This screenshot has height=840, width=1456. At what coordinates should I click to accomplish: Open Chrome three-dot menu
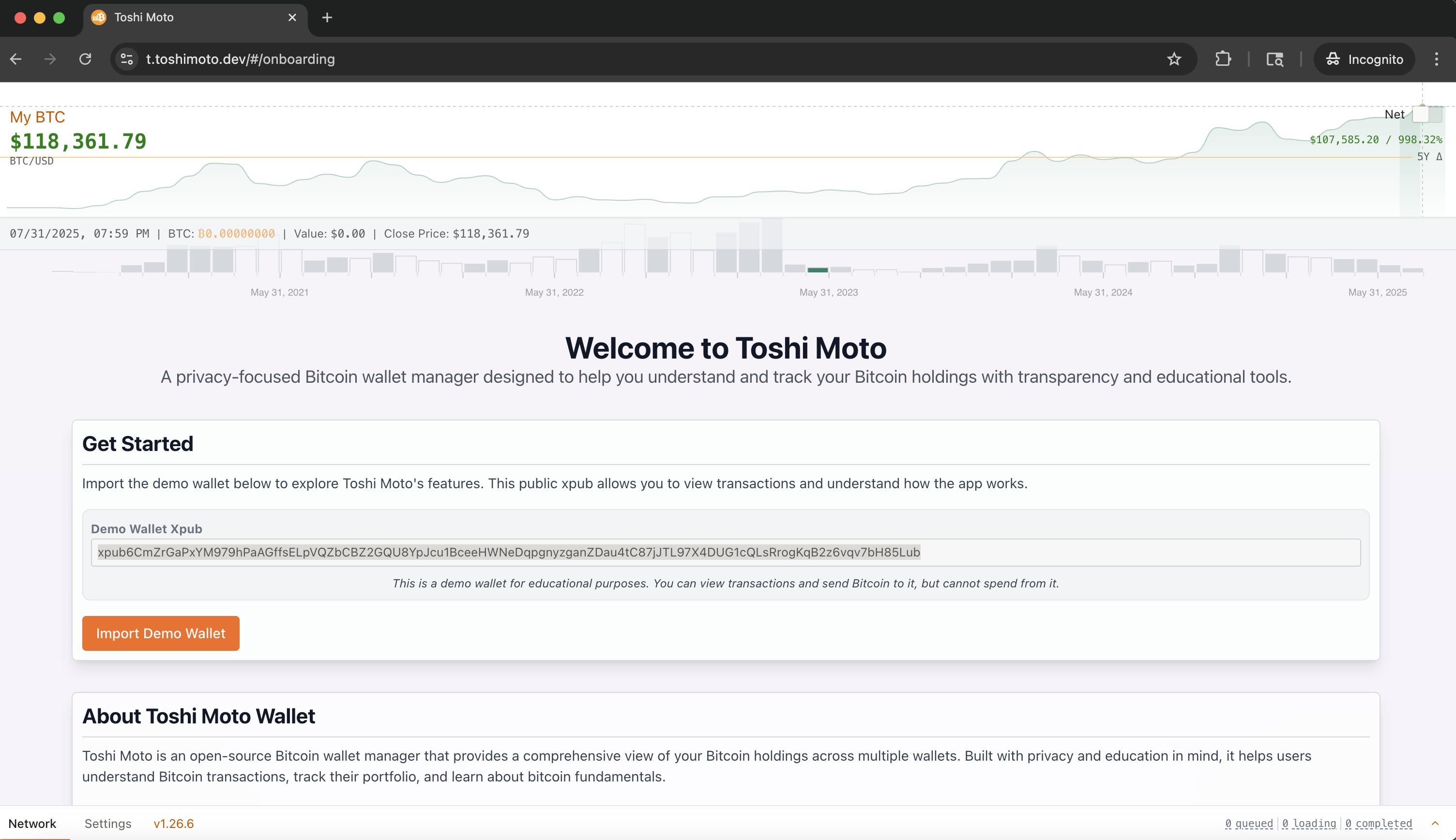[1436, 59]
